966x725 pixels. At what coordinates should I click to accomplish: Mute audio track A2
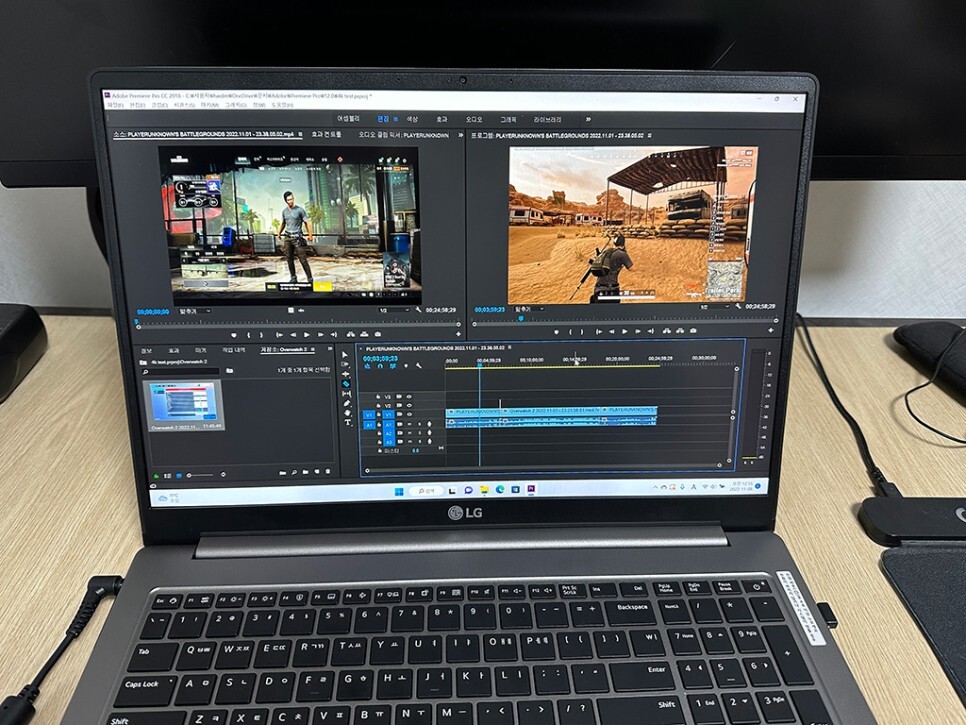(410, 433)
